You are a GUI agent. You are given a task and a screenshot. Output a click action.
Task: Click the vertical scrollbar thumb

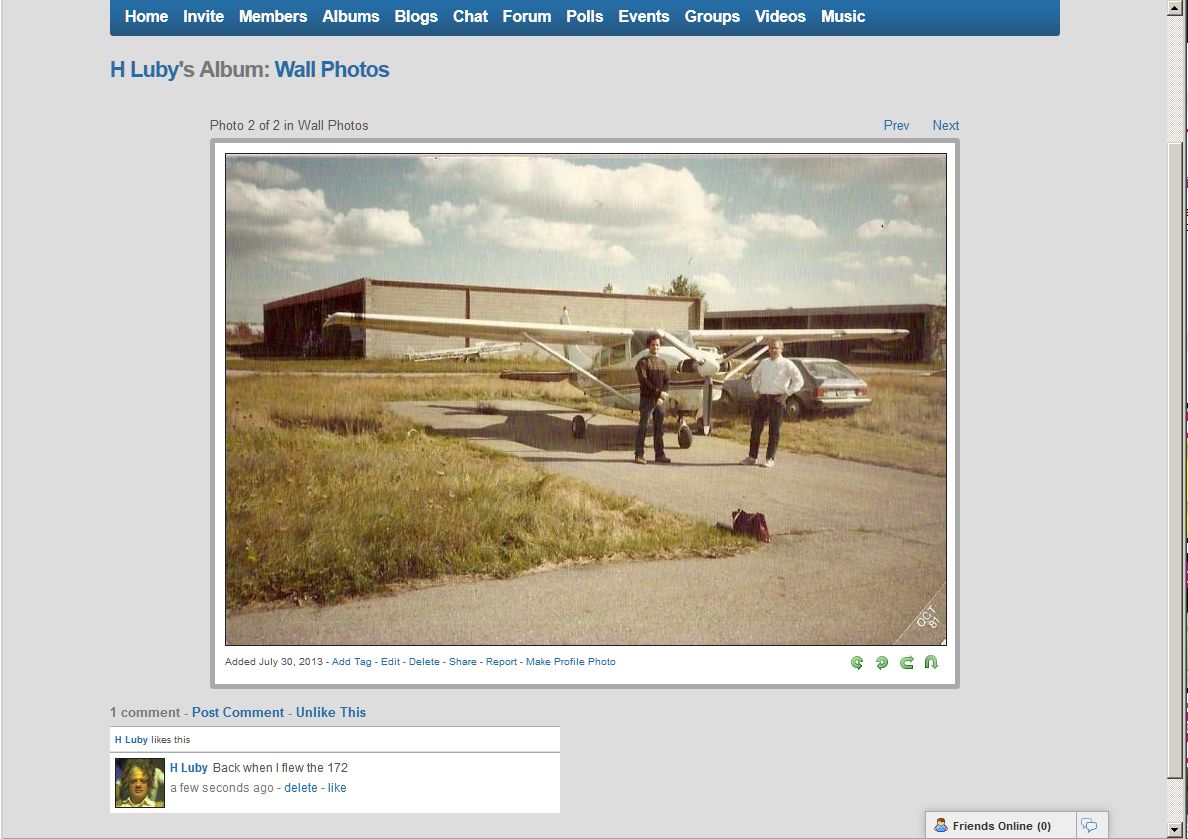point(1175,460)
